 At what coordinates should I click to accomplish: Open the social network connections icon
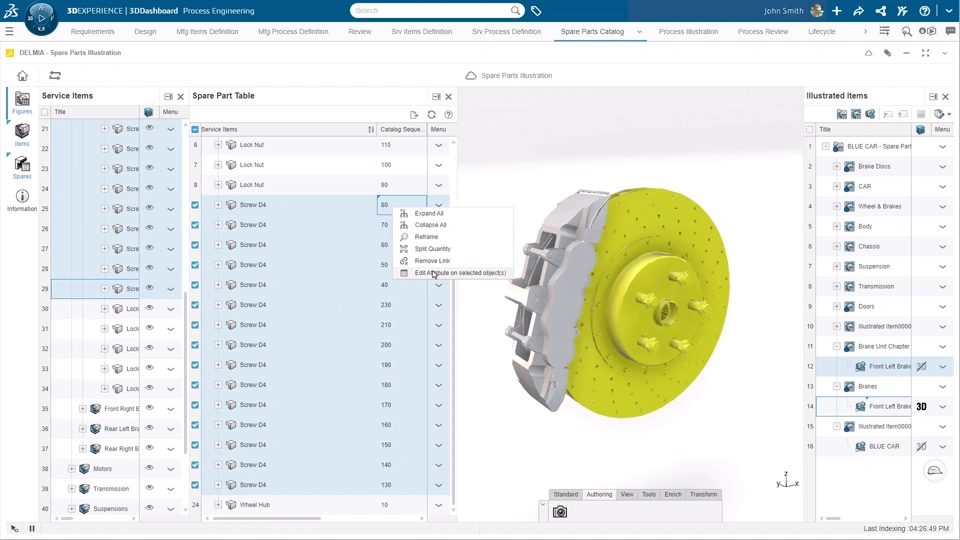click(880, 10)
